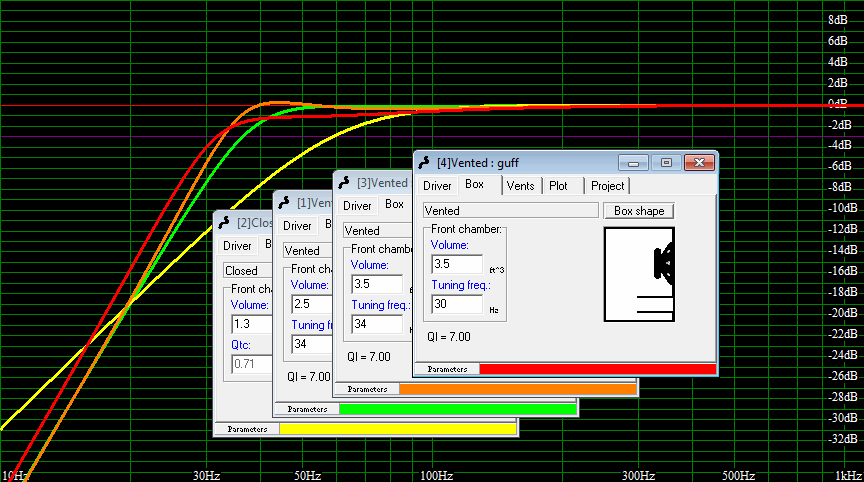Open the Plot tab in [4]Vented window
This screenshot has height=482, width=864.
tap(558, 186)
